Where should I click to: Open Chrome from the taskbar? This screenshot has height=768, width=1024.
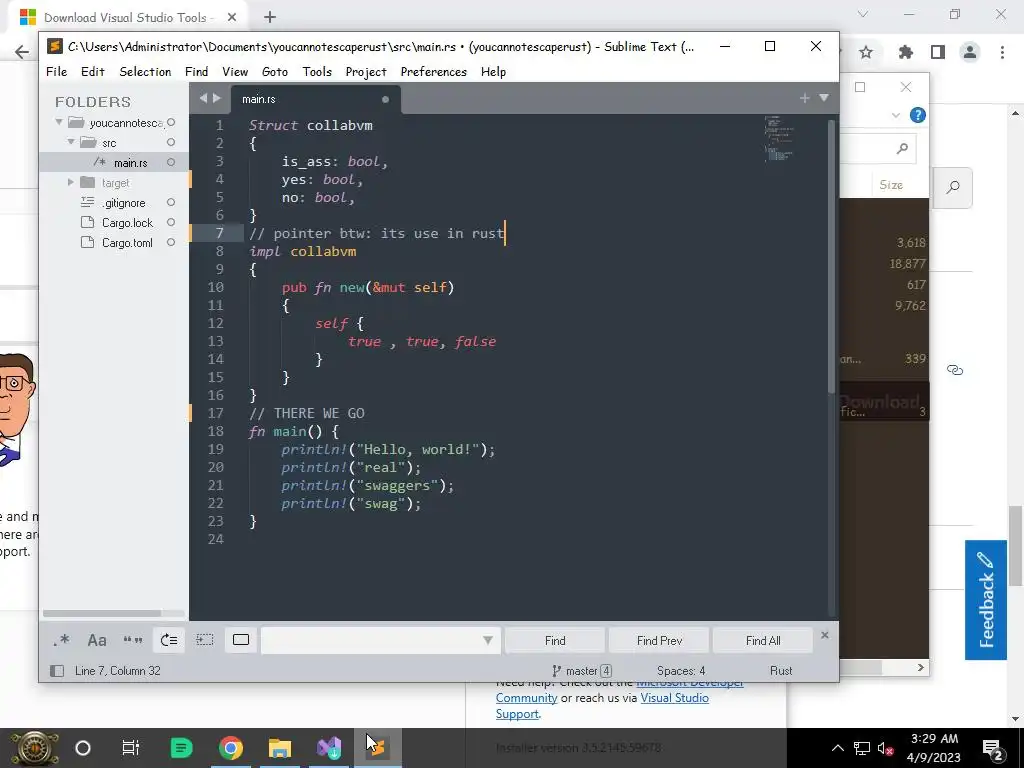tap(231, 748)
